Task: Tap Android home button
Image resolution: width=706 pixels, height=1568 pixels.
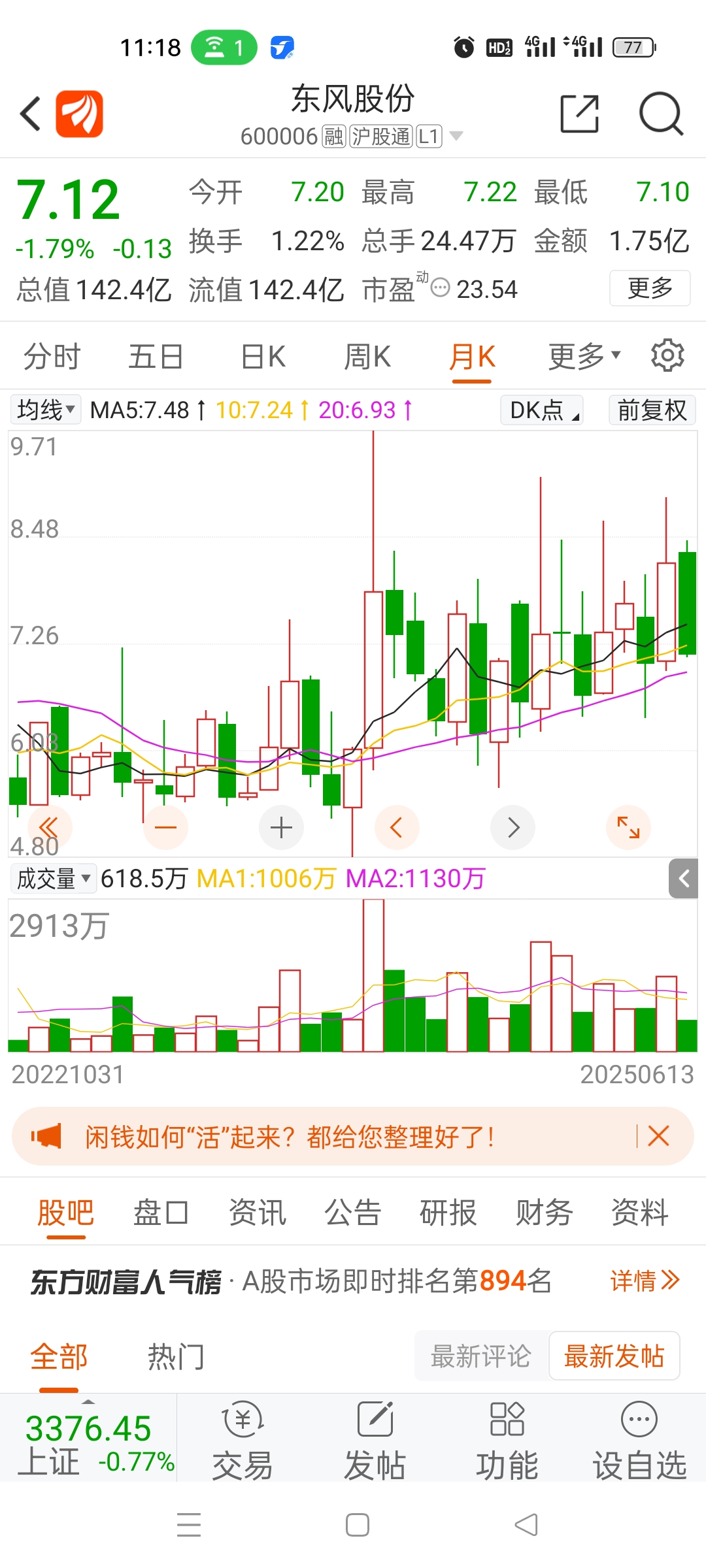Action: click(357, 1525)
